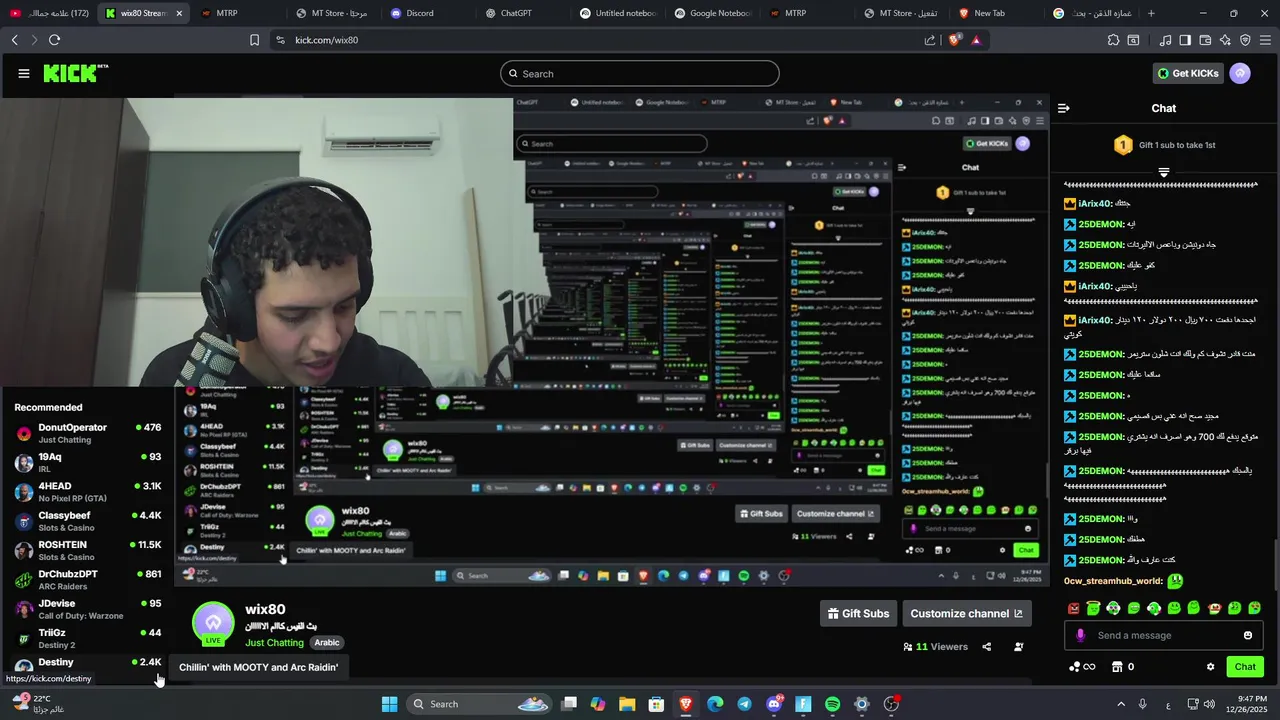Bookmark this page icon
This screenshot has height=720, width=1280.
coord(254,40)
